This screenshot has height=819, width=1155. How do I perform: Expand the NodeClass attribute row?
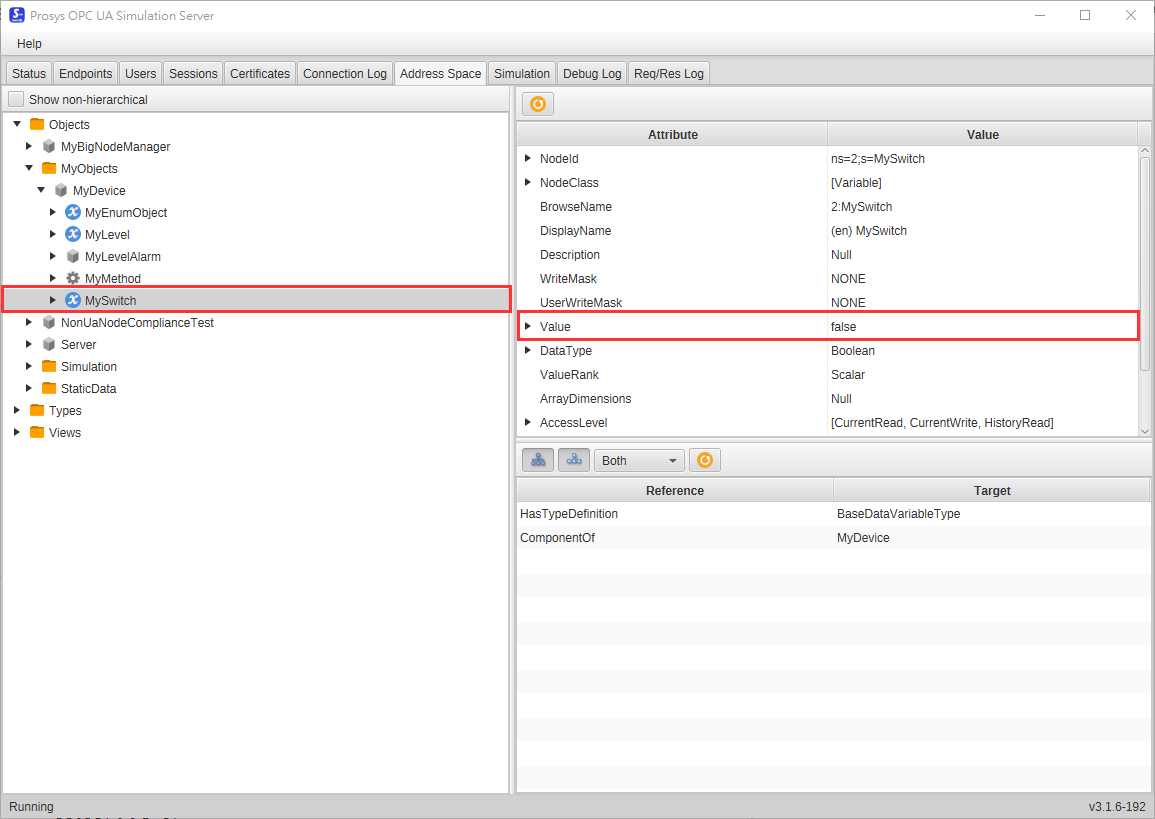[x=528, y=183]
